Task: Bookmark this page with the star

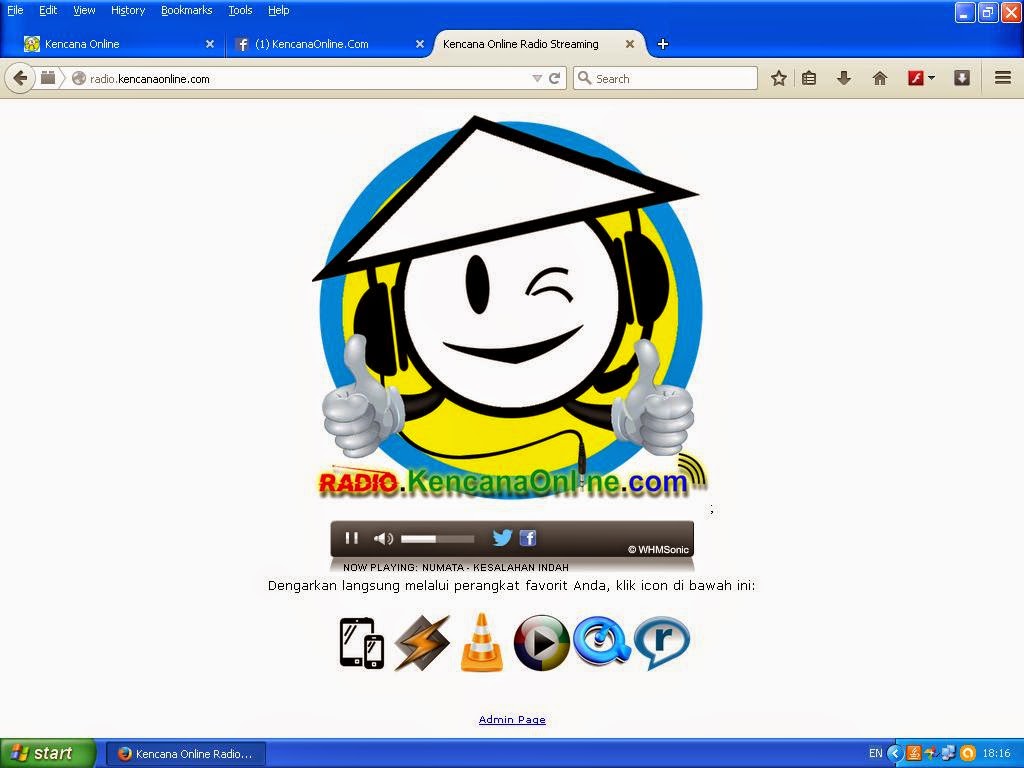Action: click(x=778, y=78)
